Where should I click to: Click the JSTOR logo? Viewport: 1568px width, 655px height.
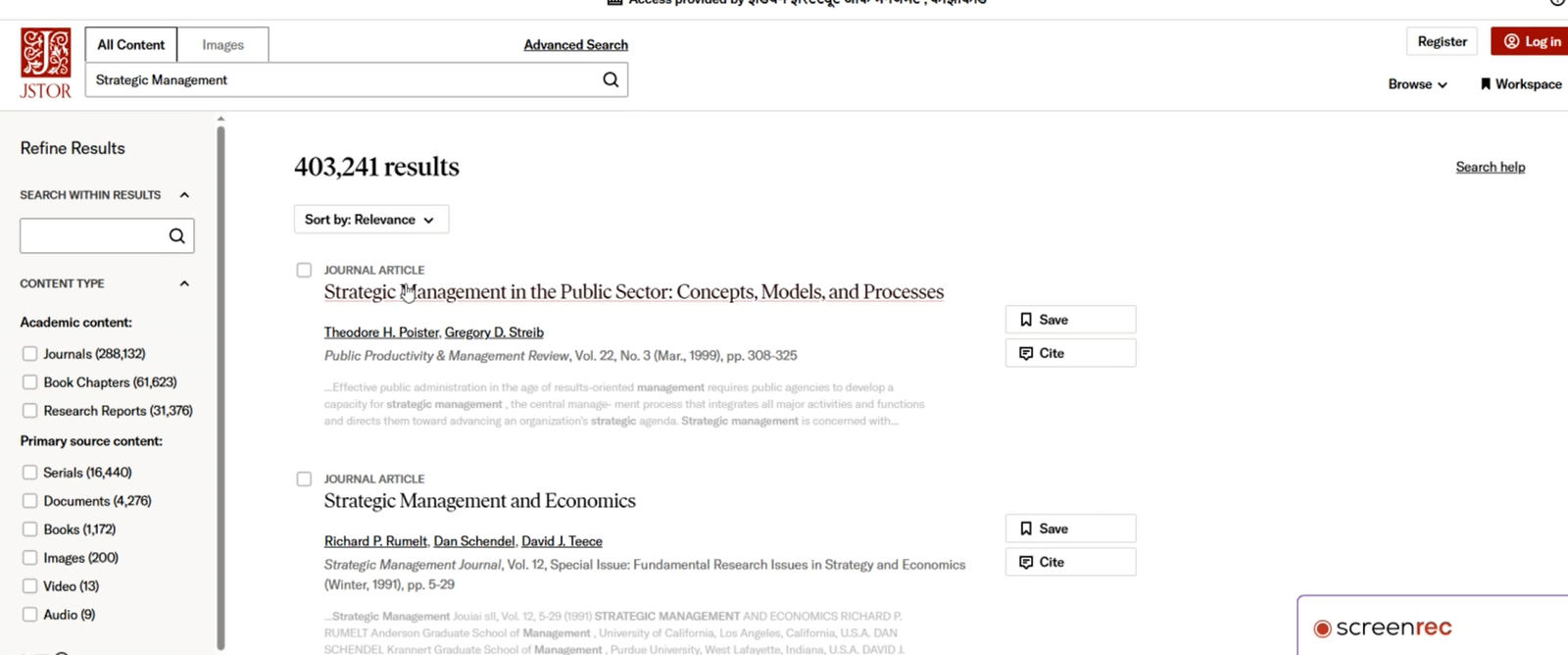[x=45, y=63]
